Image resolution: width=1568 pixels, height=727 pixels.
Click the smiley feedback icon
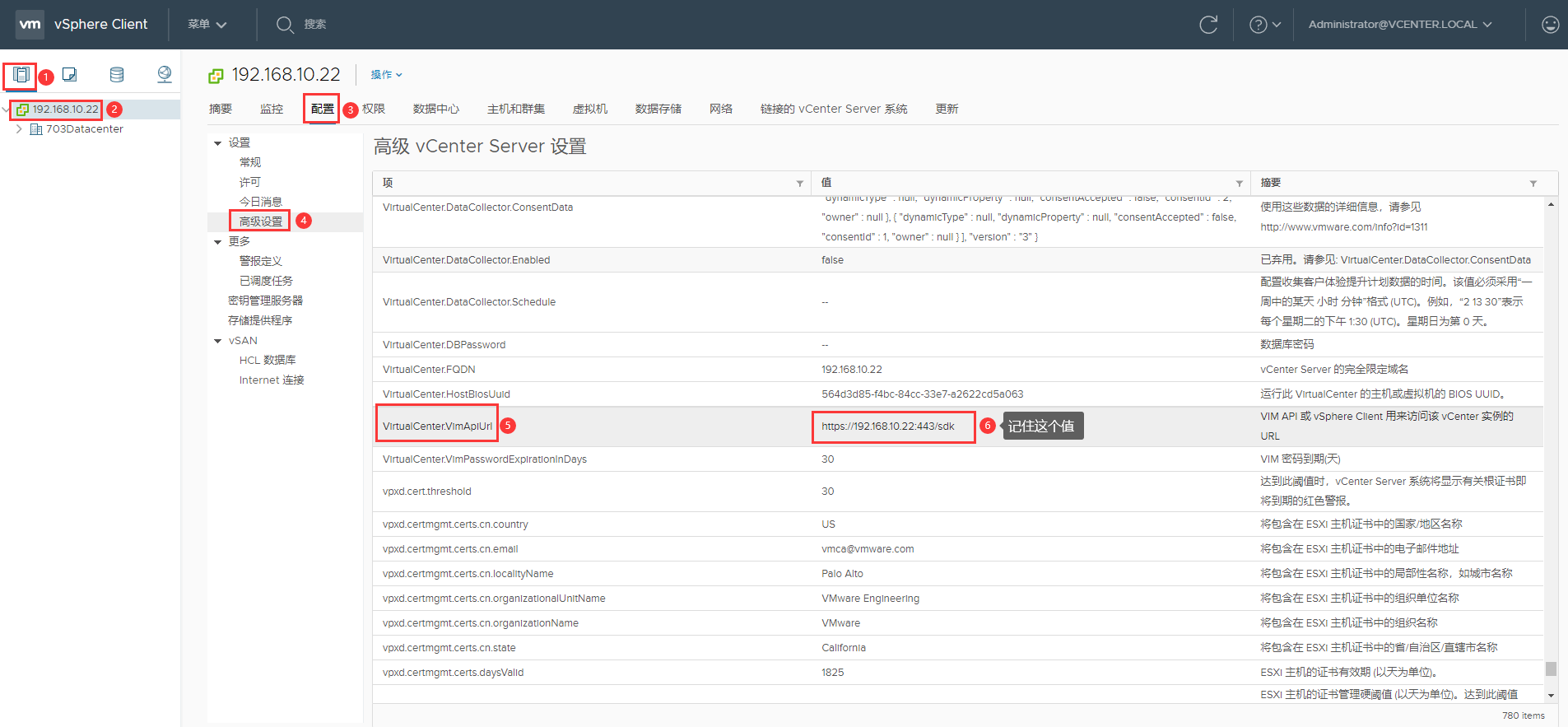point(1550,25)
